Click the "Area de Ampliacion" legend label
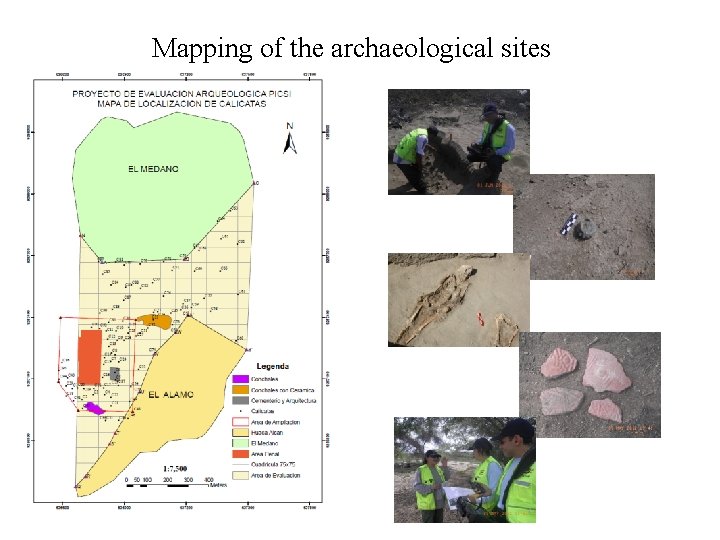The height and width of the screenshot is (540, 720). click(x=276, y=422)
